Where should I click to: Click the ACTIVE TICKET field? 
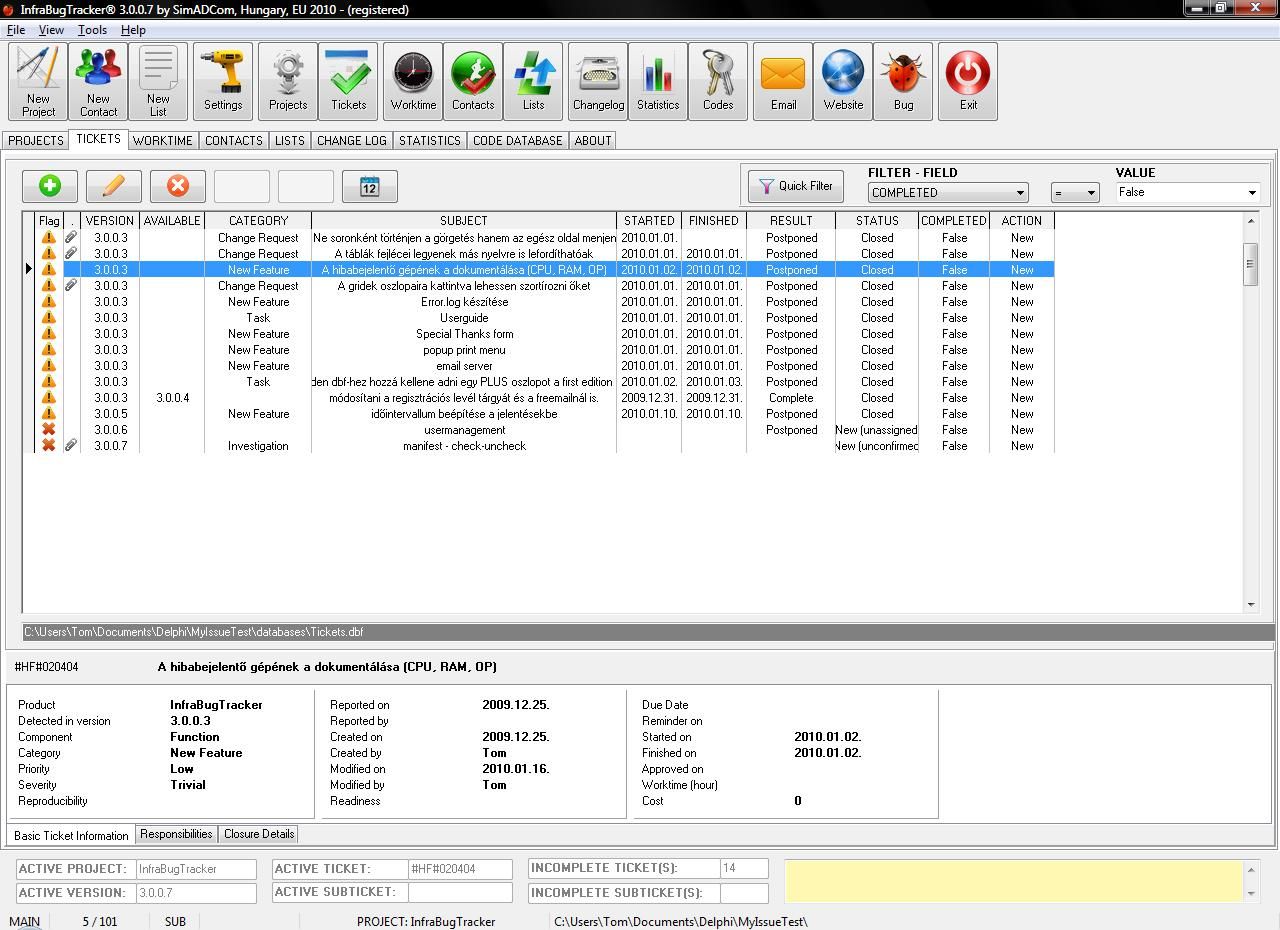click(x=460, y=869)
